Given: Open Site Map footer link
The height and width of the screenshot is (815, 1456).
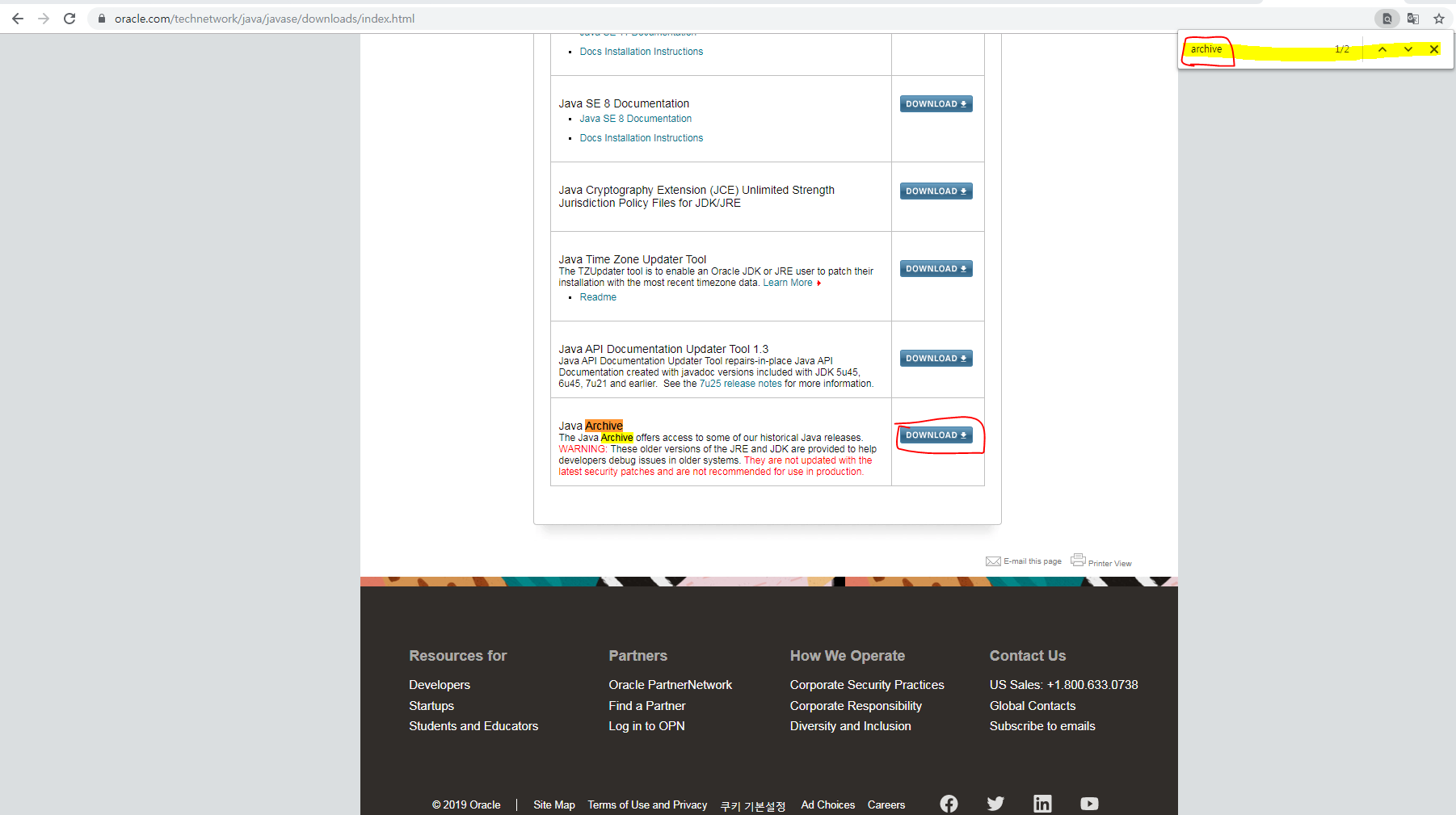Looking at the screenshot, I should (554, 805).
